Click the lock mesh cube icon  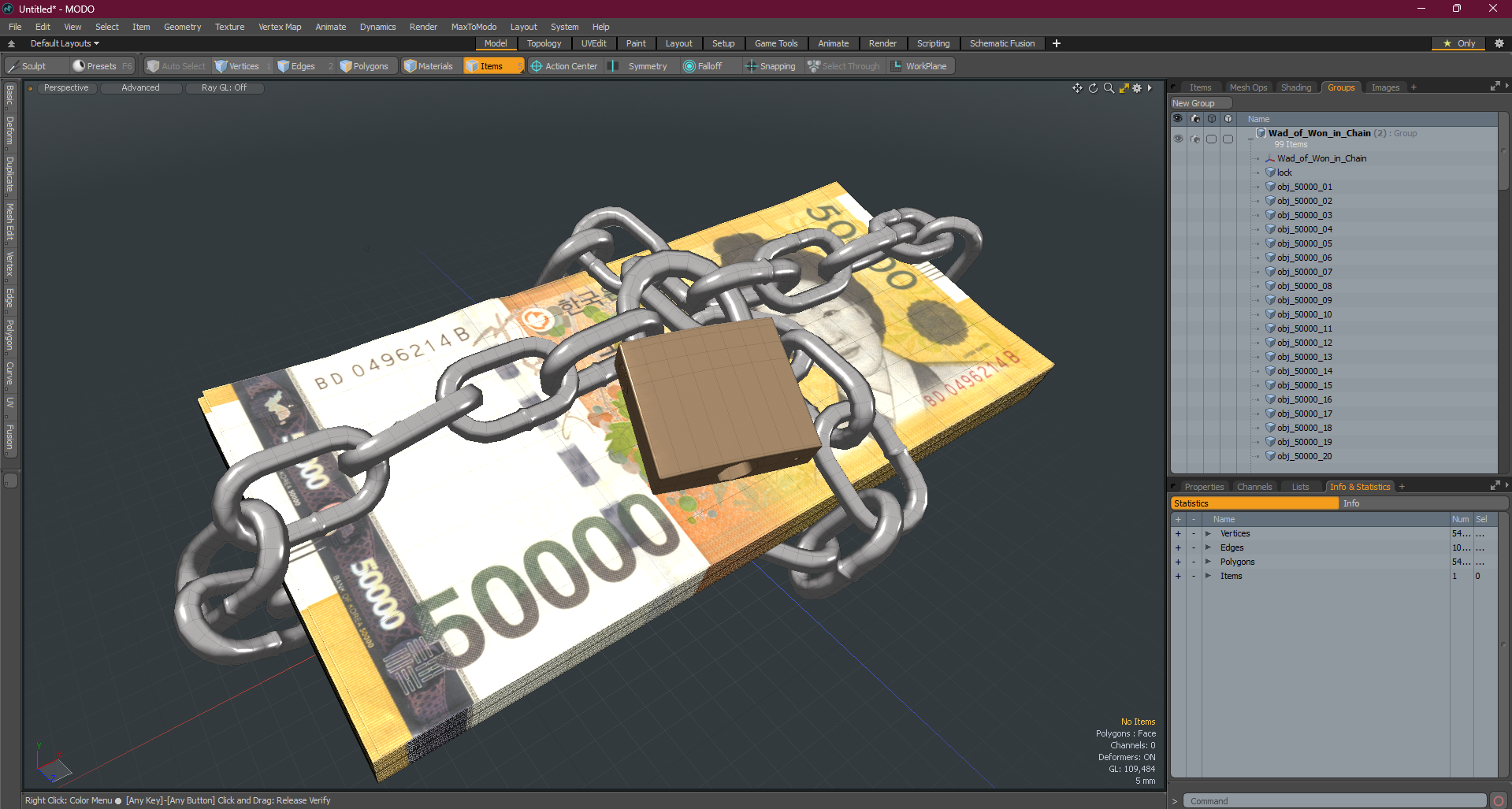pyautogui.click(x=1270, y=173)
